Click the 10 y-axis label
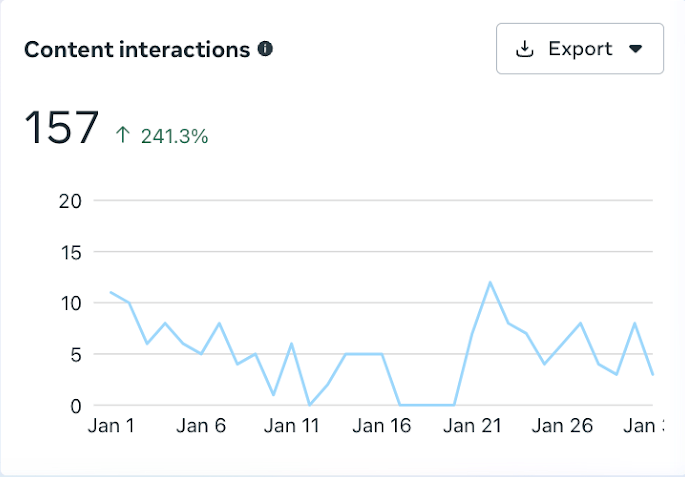689x477 pixels. coord(71,303)
